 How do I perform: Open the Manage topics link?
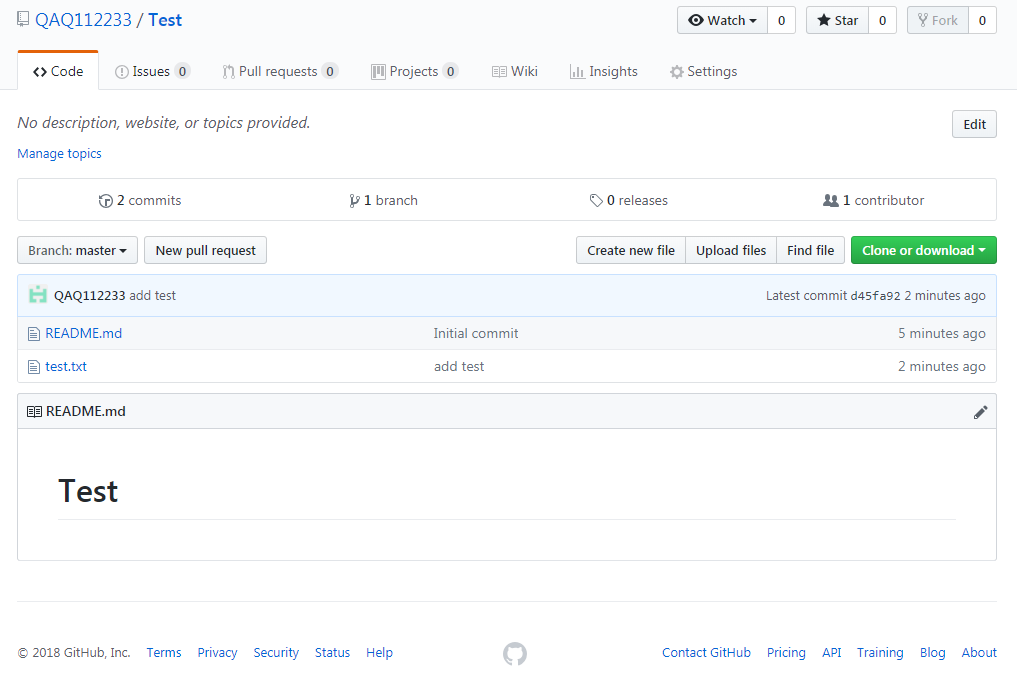point(59,154)
